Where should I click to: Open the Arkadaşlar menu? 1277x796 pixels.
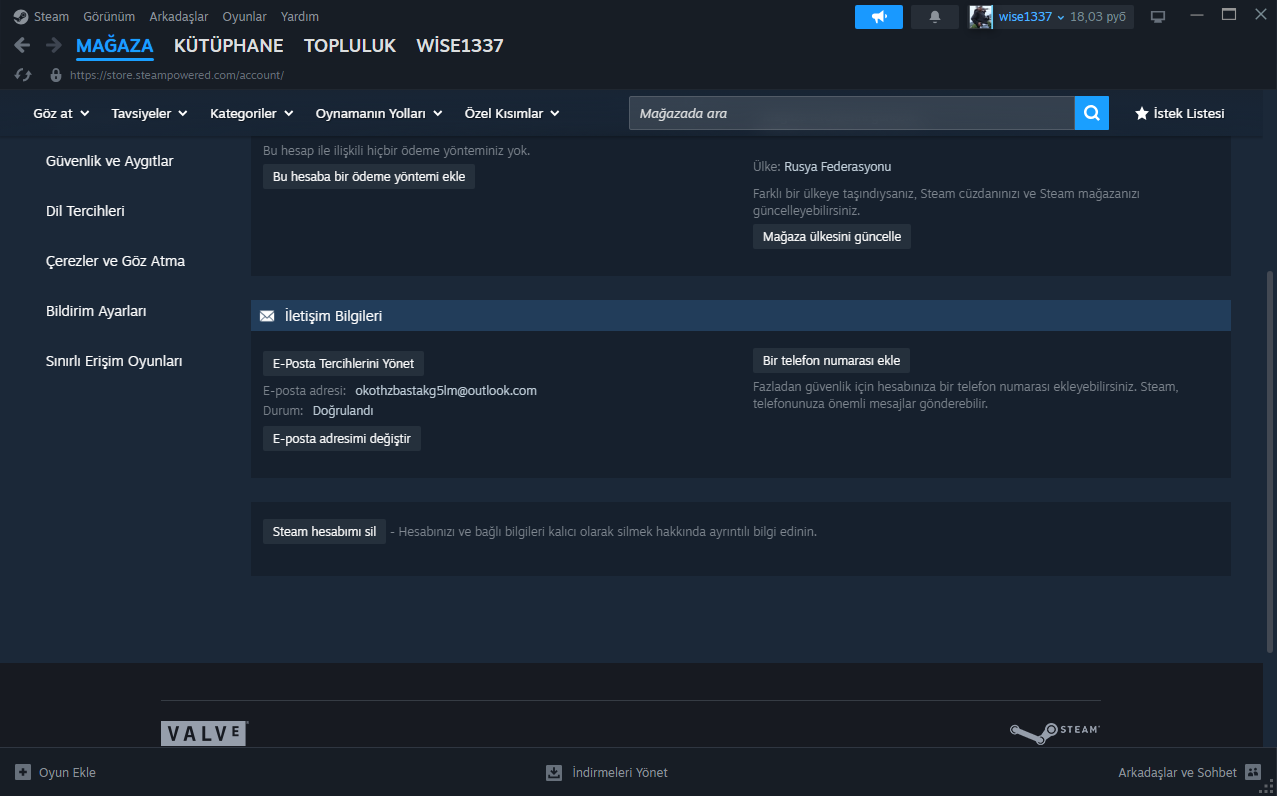[x=179, y=17]
